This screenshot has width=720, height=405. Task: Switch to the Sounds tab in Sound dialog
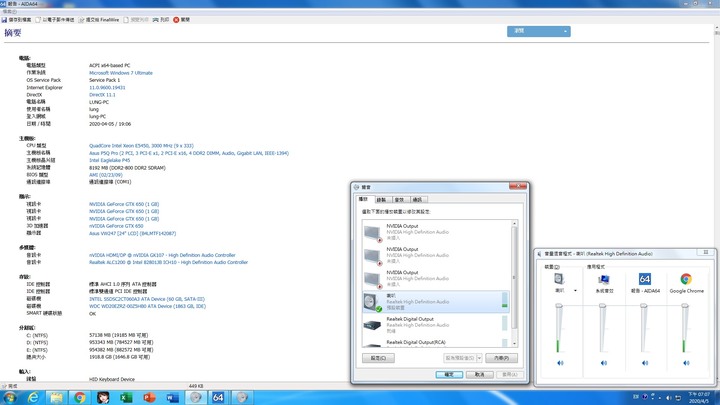pos(399,200)
